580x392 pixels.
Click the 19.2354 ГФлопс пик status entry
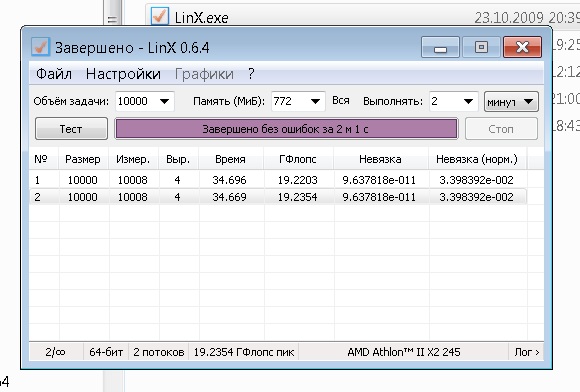(x=244, y=352)
